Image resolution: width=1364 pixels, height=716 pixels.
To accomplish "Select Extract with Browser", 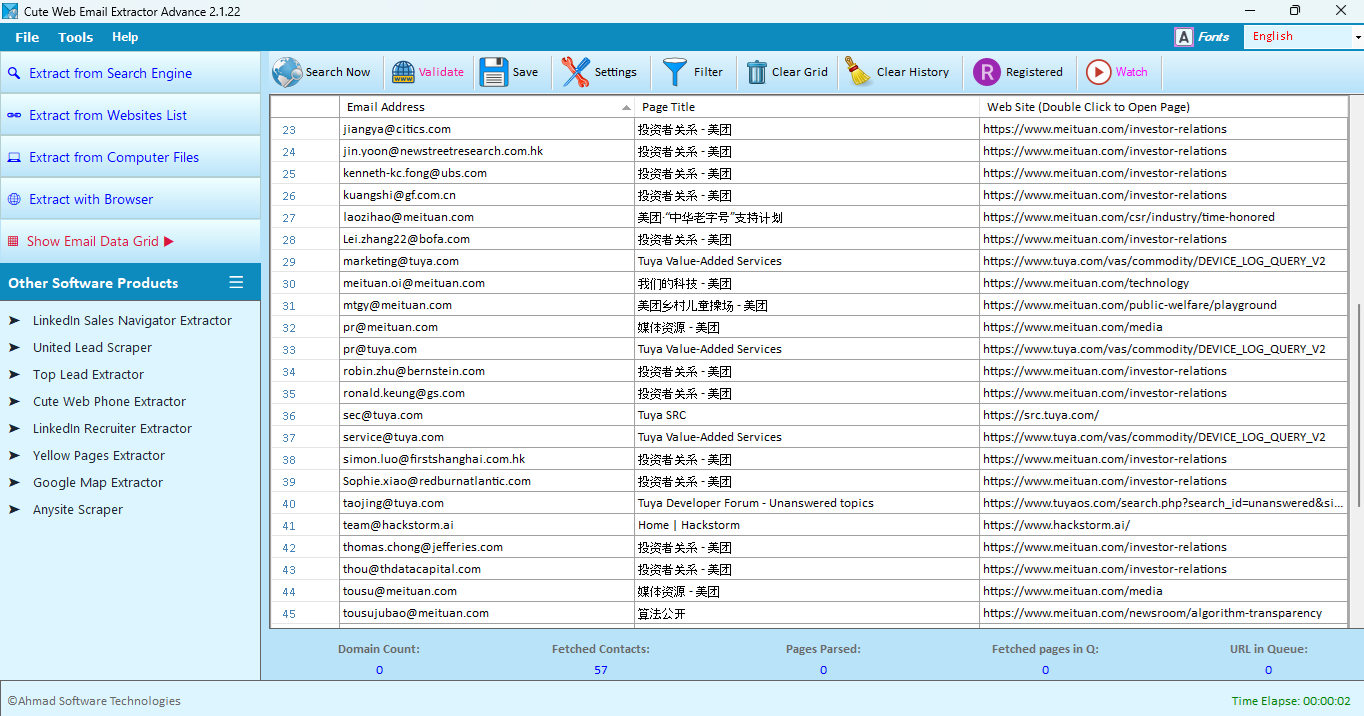I will [x=130, y=199].
